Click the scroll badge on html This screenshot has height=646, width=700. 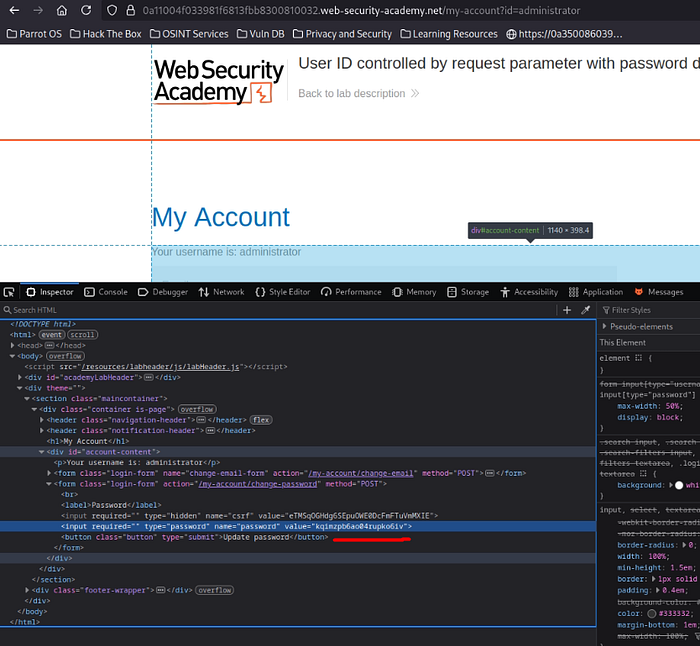tap(83, 334)
